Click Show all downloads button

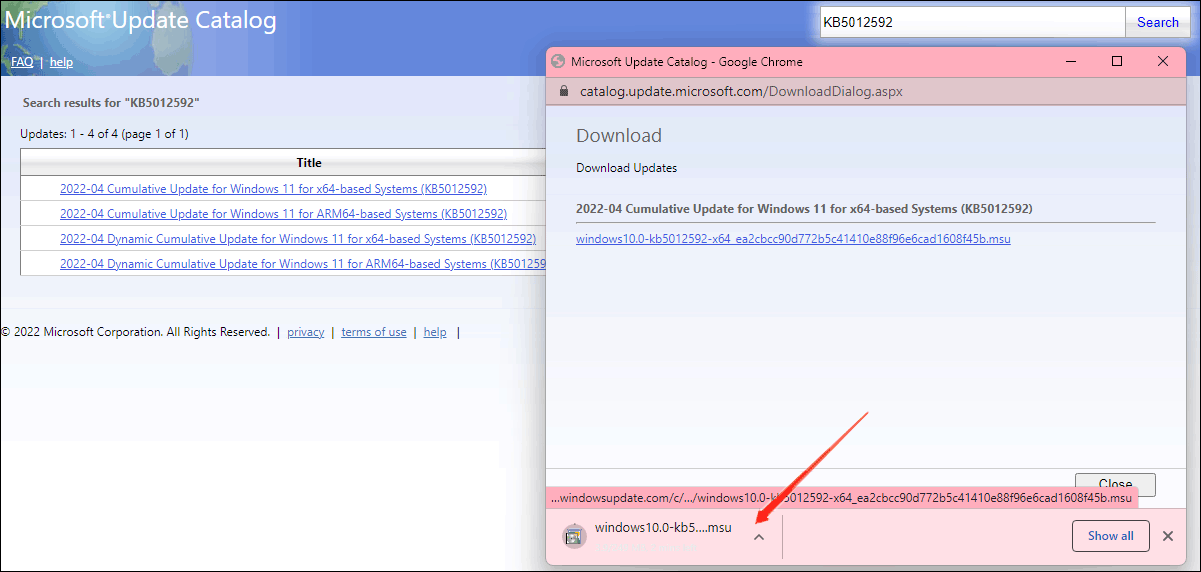point(1110,536)
